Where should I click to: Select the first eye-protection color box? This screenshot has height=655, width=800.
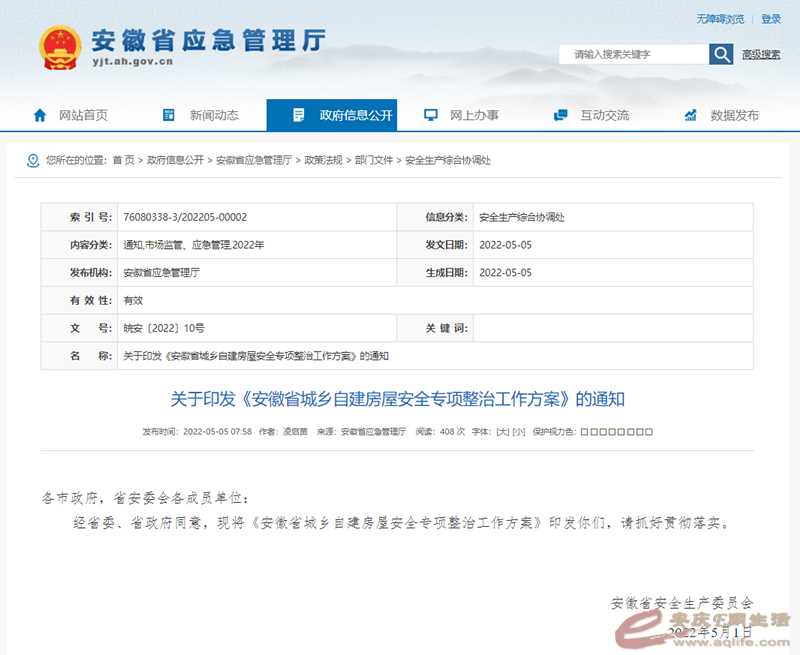tap(584, 432)
